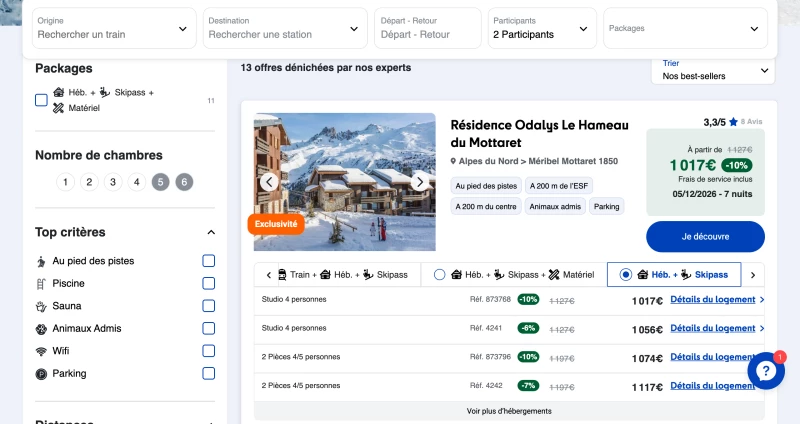Image resolution: width=800 pixels, height=424 pixels.
Task: Tick the Piscine checkbox
Action: coord(209,283)
